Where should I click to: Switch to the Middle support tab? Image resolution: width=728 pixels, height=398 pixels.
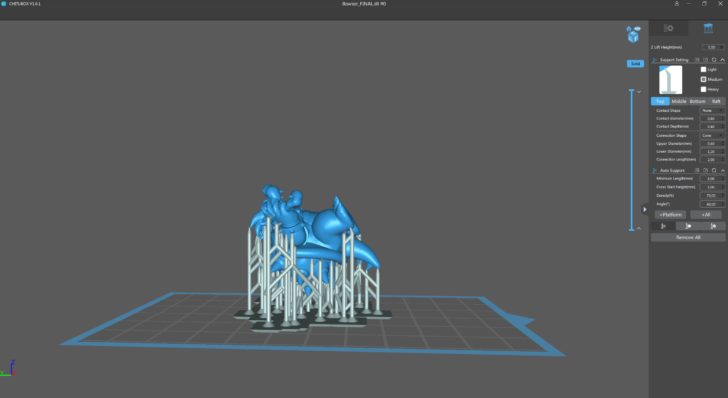coord(679,101)
